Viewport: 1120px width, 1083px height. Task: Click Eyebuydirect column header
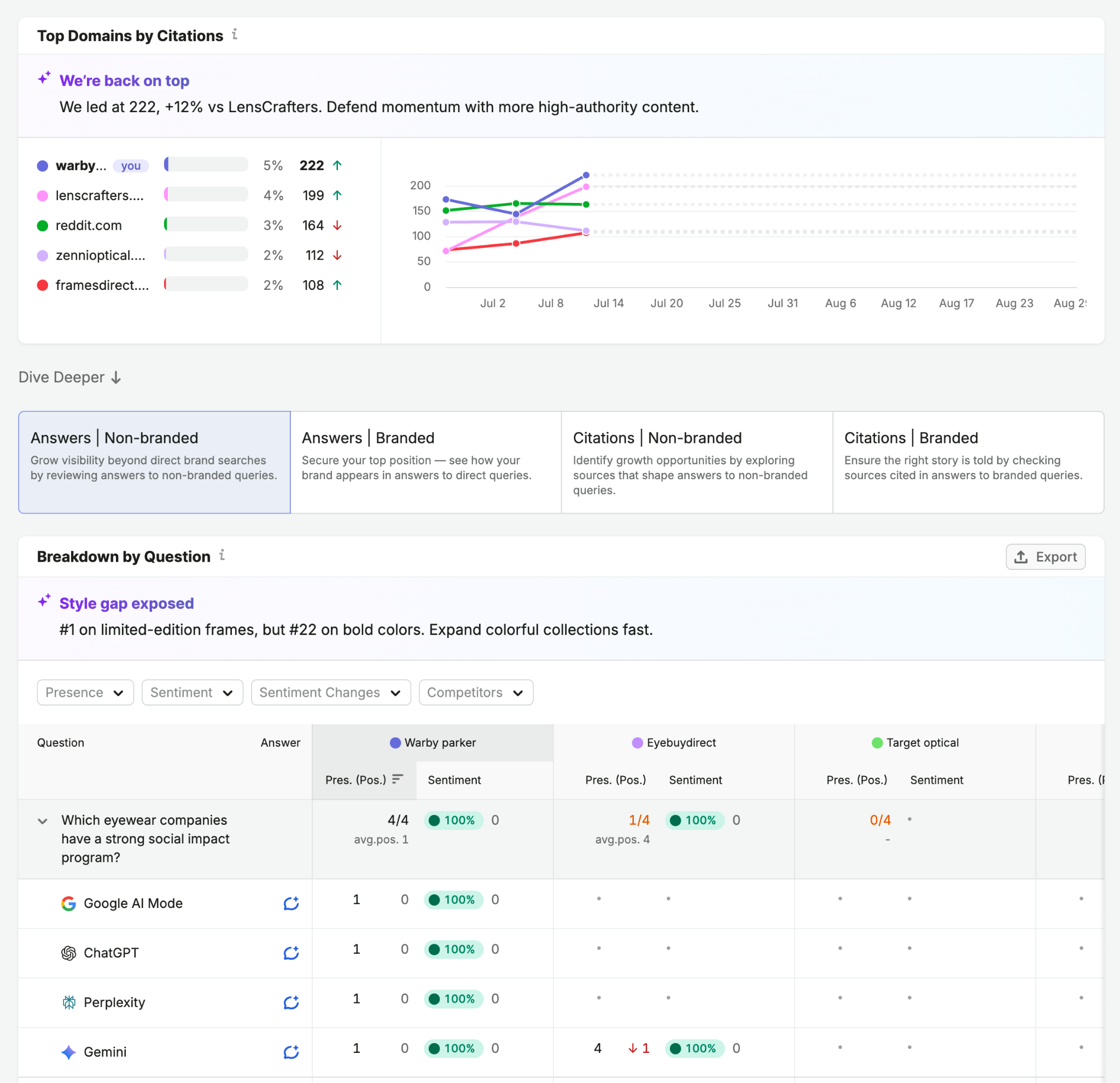click(674, 742)
